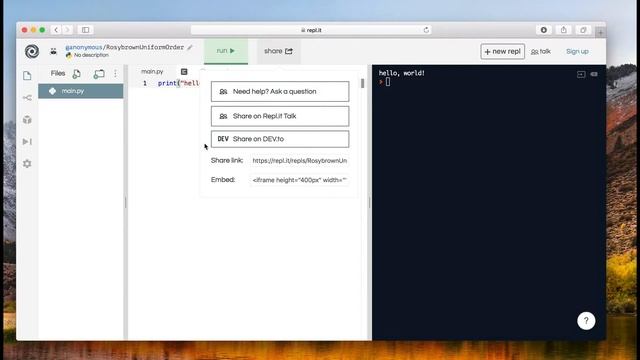Image resolution: width=640 pixels, height=360 pixels.
Task: Open the debugger sidebar icon
Action: click(x=27, y=142)
